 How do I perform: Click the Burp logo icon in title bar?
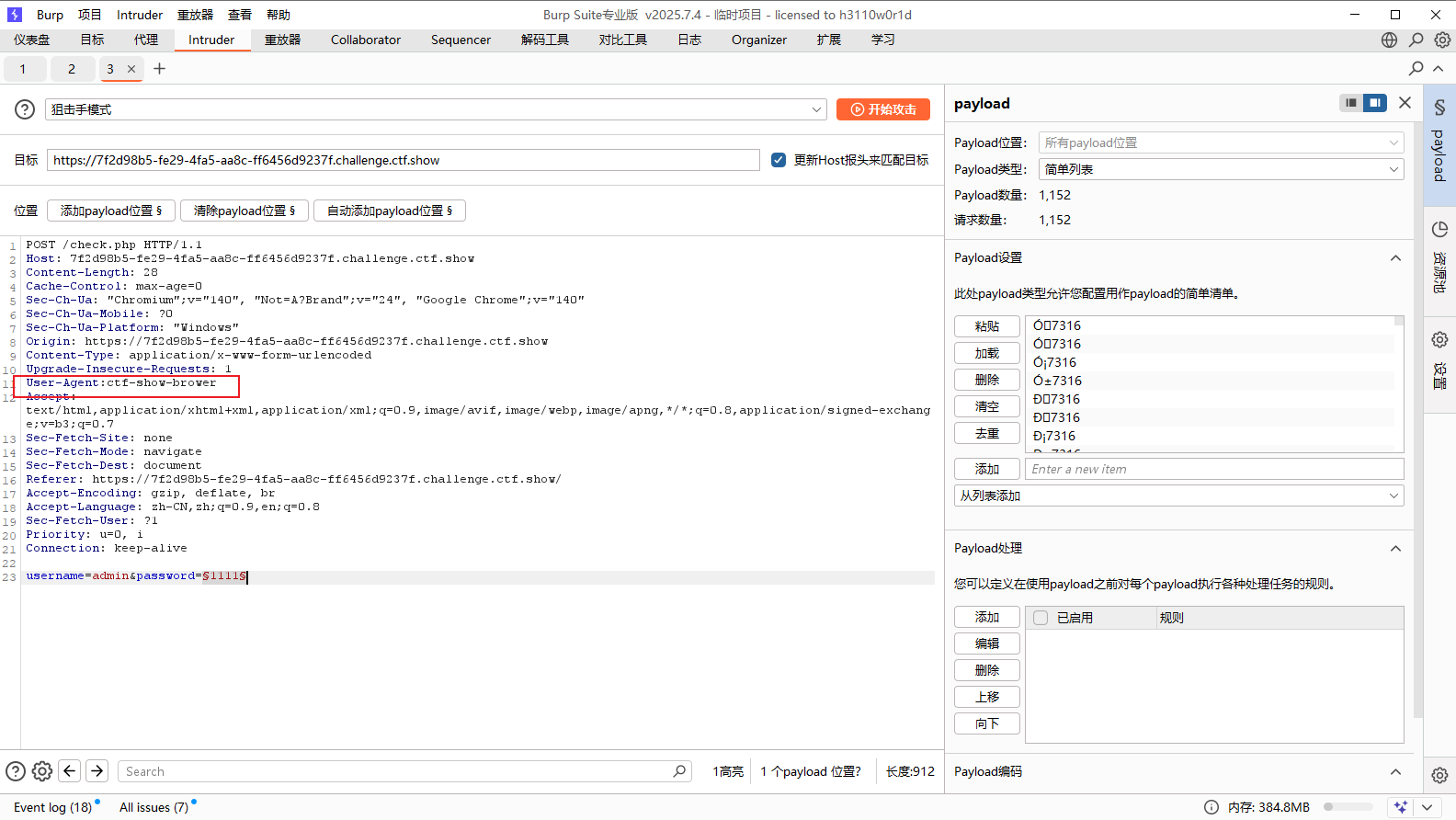(14, 15)
